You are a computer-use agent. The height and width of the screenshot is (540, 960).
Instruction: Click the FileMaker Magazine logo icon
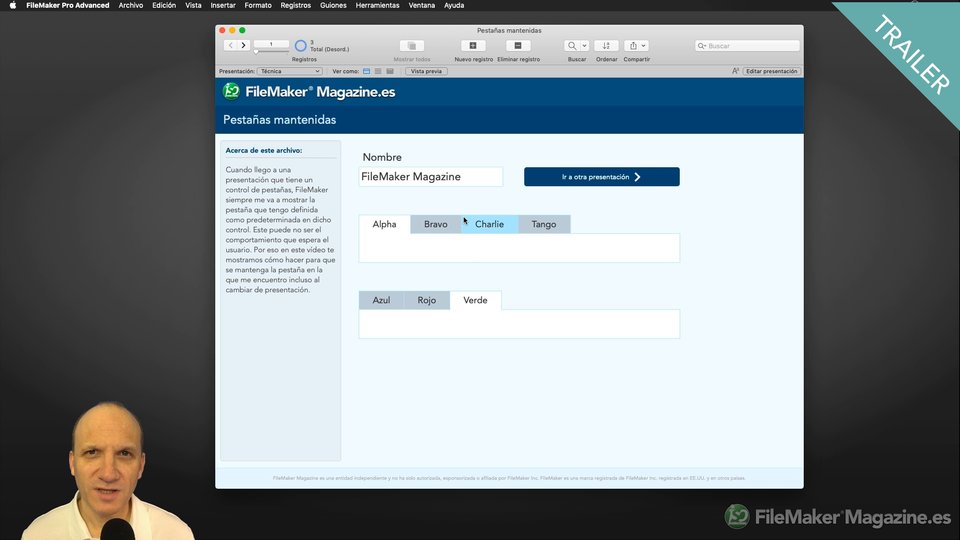click(231, 91)
